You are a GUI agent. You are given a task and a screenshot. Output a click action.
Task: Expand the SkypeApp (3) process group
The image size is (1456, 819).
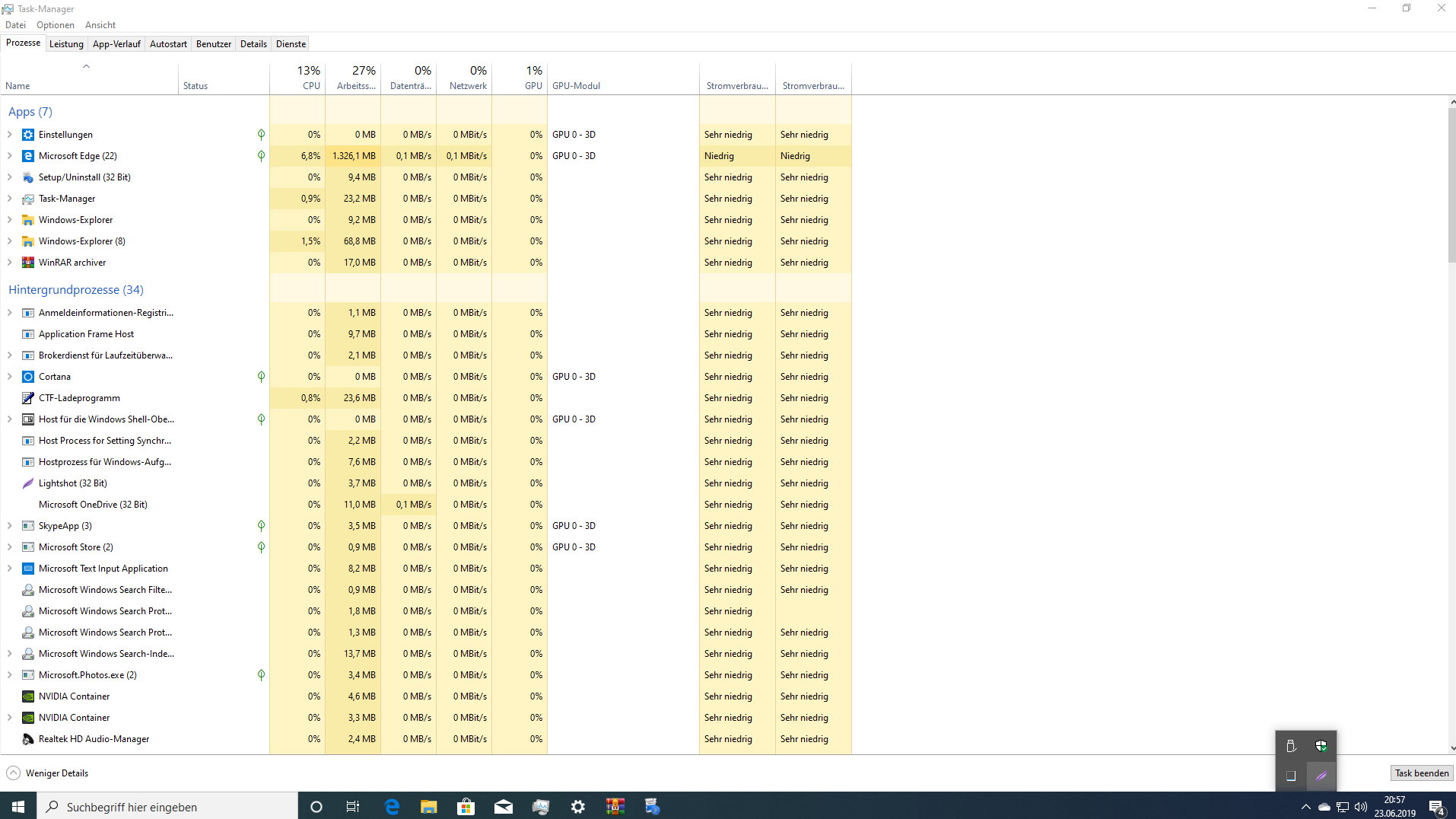coord(9,525)
